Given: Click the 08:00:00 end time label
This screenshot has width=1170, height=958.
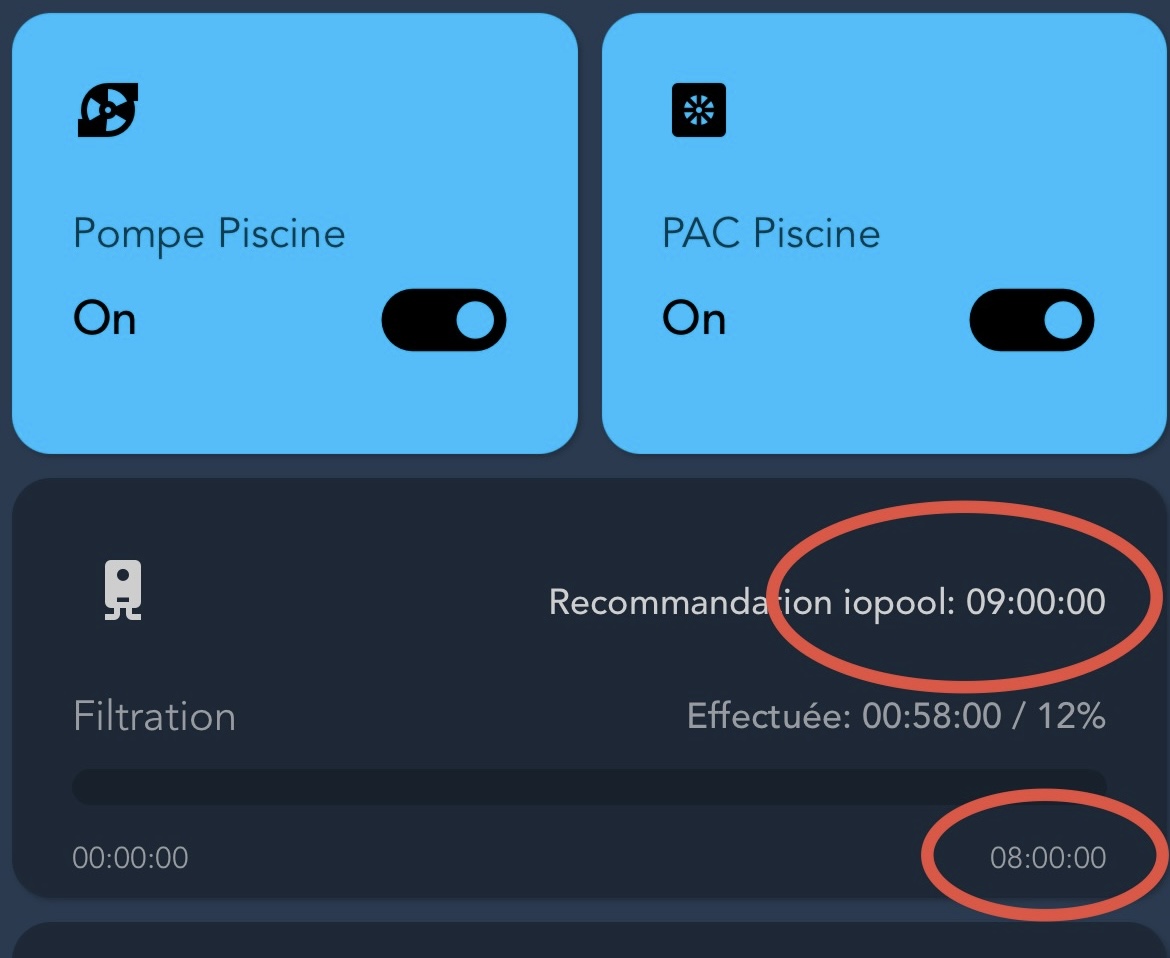Looking at the screenshot, I should pos(1048,858).
